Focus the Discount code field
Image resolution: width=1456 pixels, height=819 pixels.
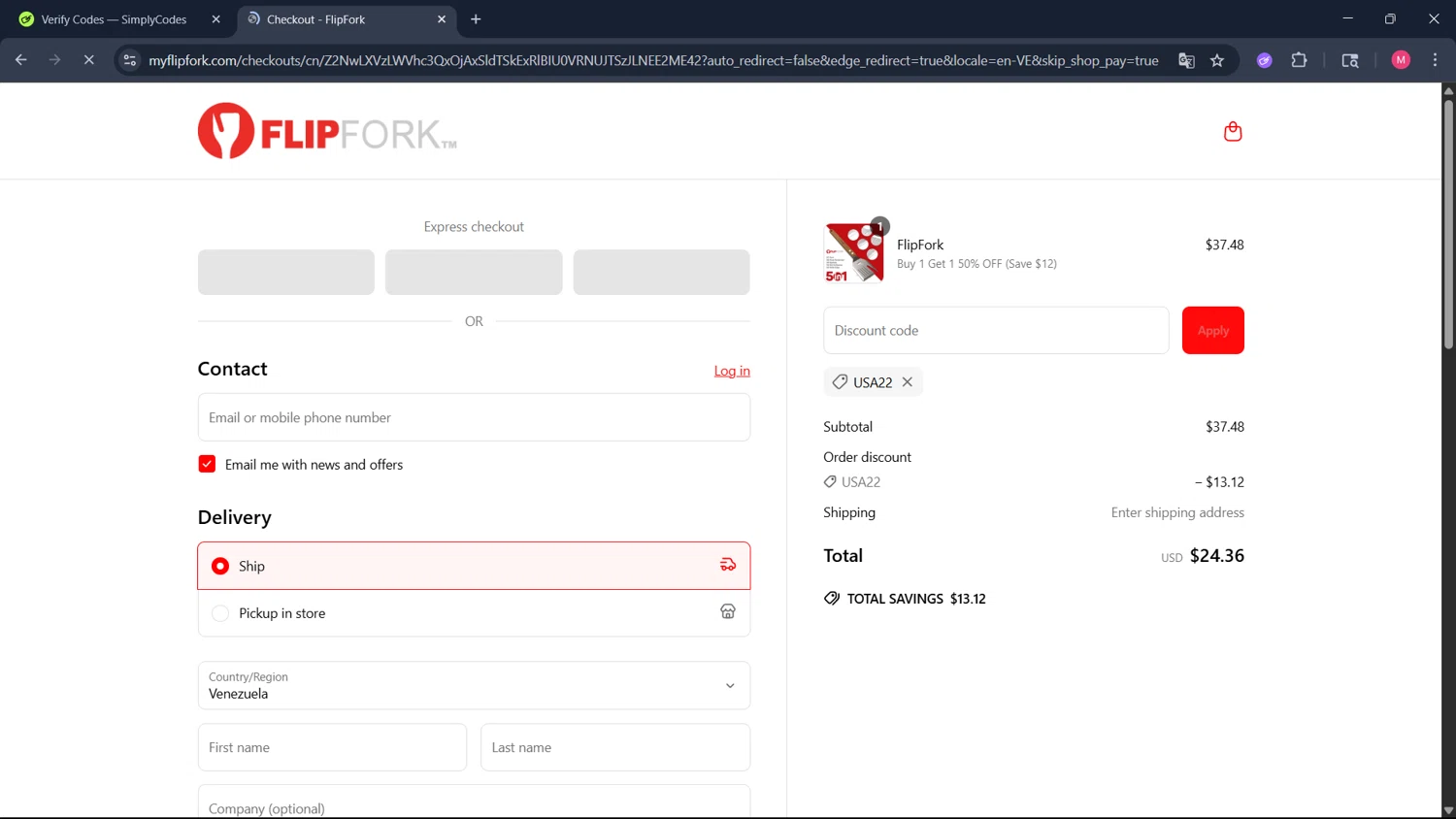click(996, 331)
